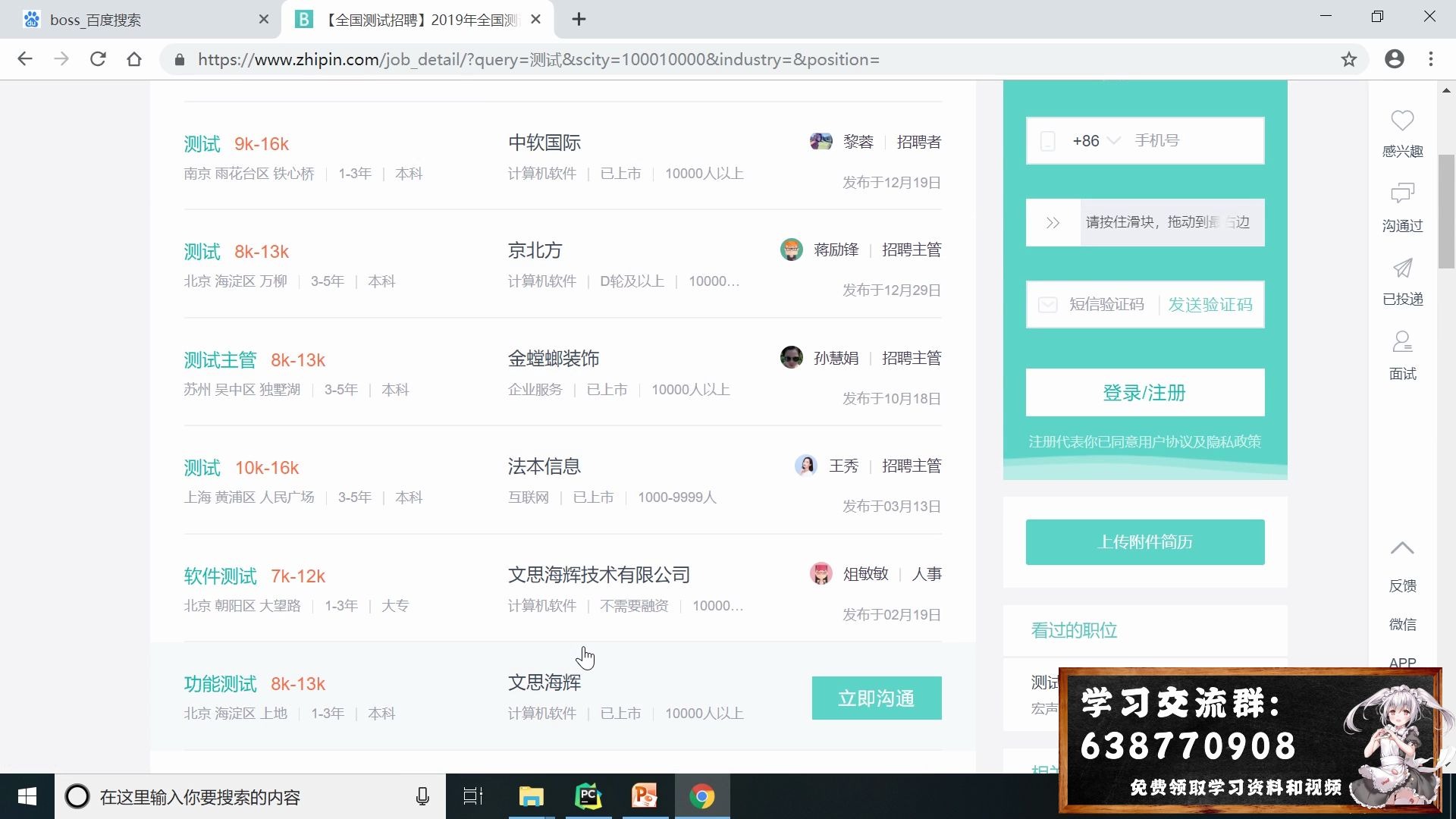Select the 感兴趣 heart icon in sidebar
1456x819 pixels.
pyautogui.click(x=1402, y=121)
